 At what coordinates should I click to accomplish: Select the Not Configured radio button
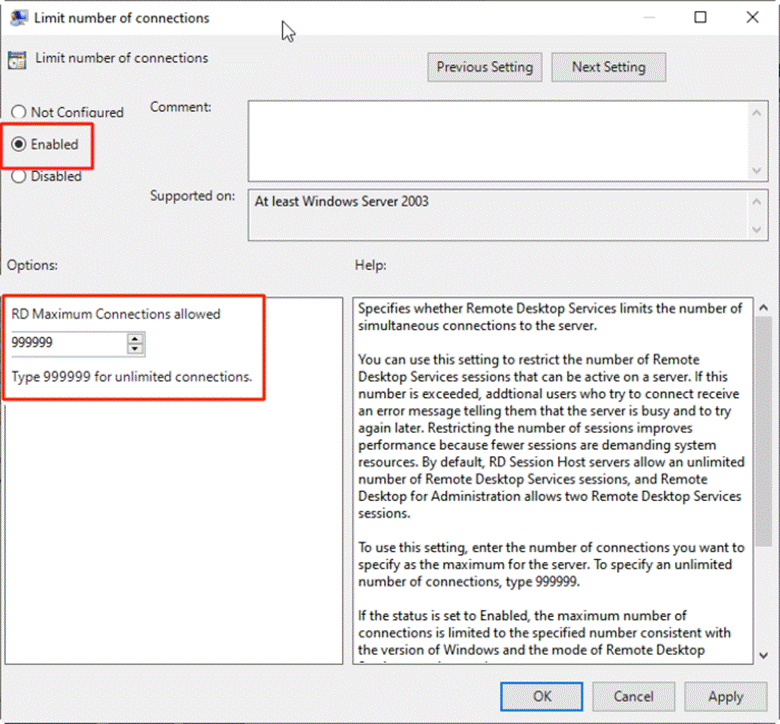(18, 112)
